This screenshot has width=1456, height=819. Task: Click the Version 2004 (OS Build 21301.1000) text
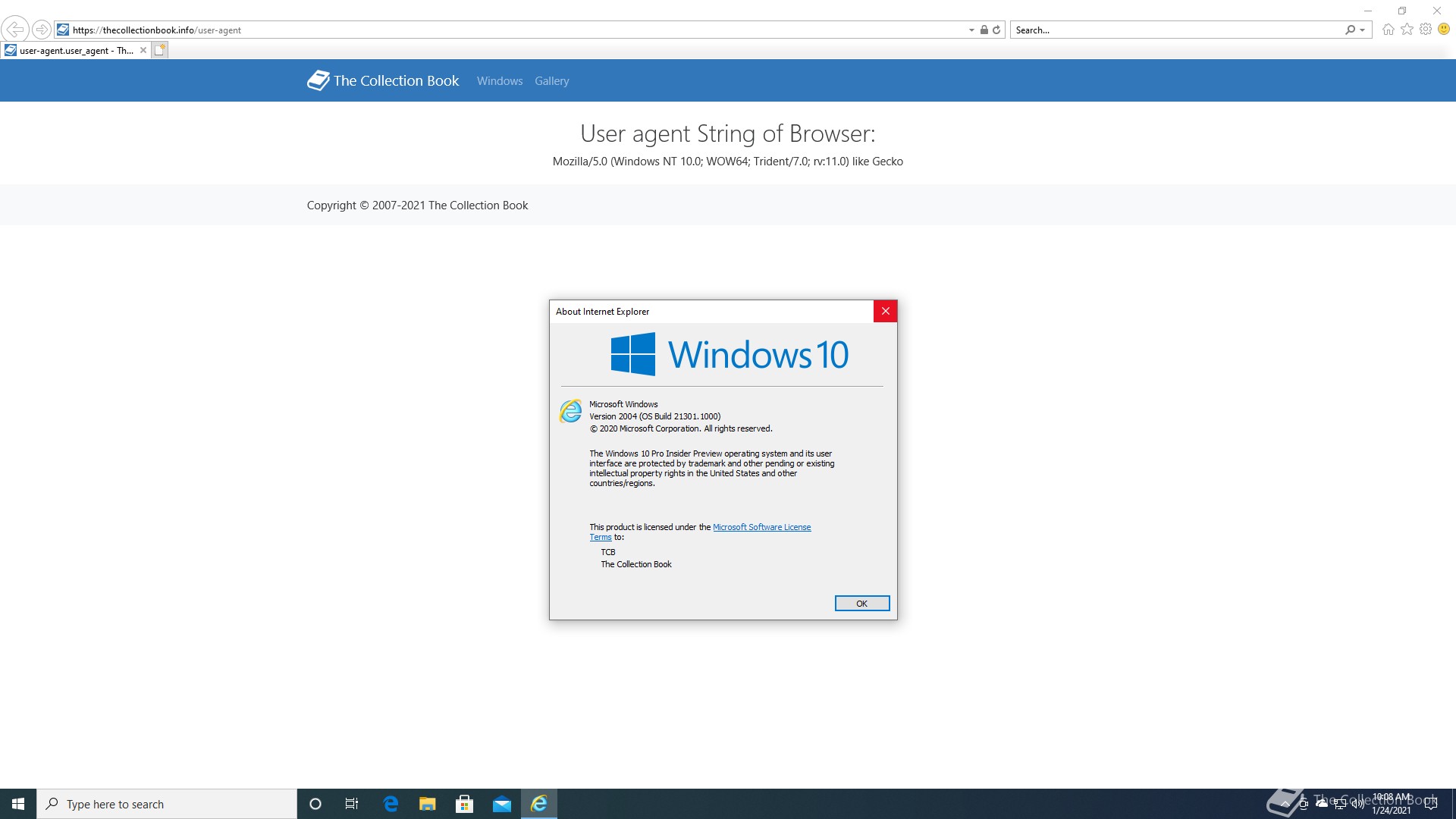(655, 416)
